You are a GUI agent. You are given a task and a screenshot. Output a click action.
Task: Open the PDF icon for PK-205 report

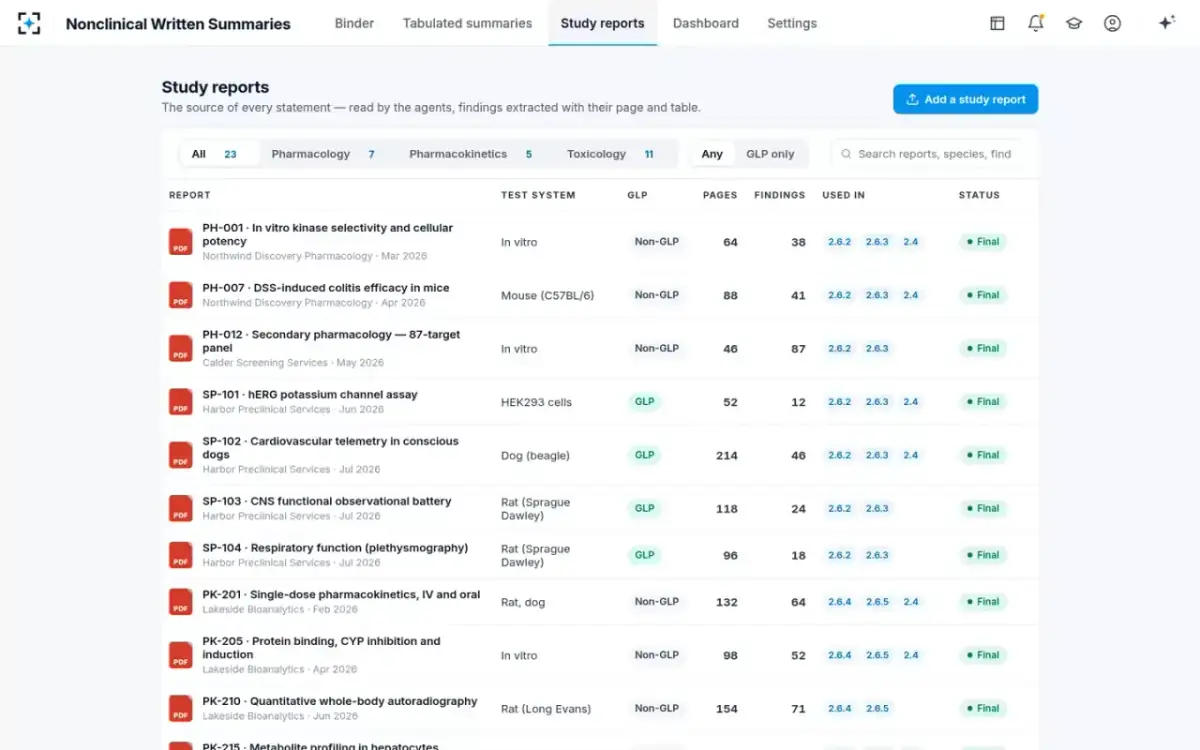[x=180, y=655]
